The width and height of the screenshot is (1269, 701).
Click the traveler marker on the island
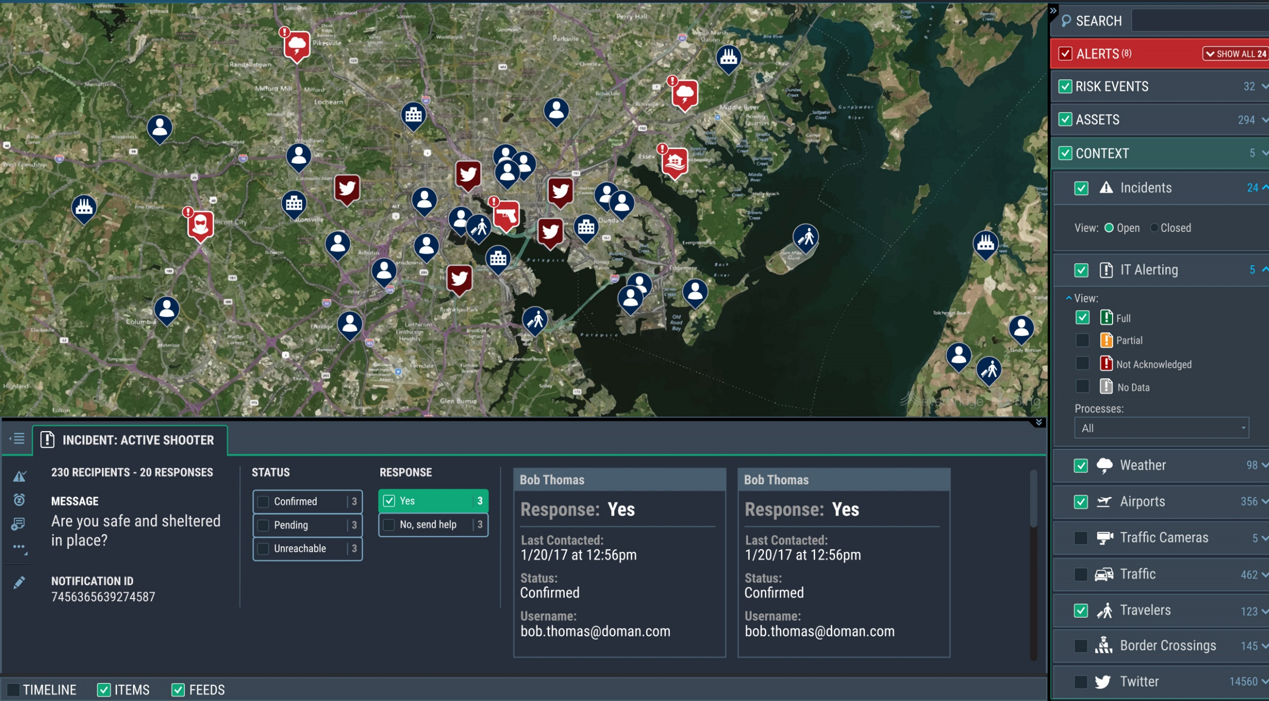tap(805, 238)
